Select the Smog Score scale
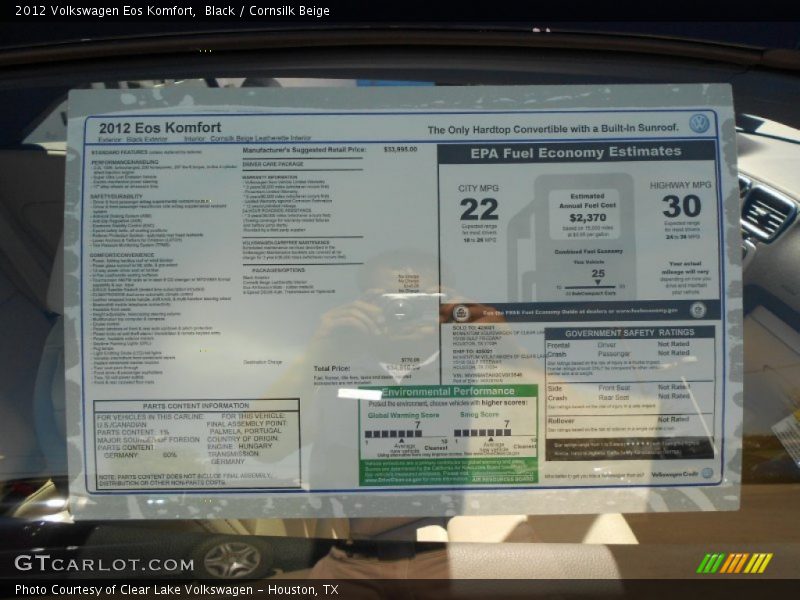 pyautogui.click(x=495, y=433)
